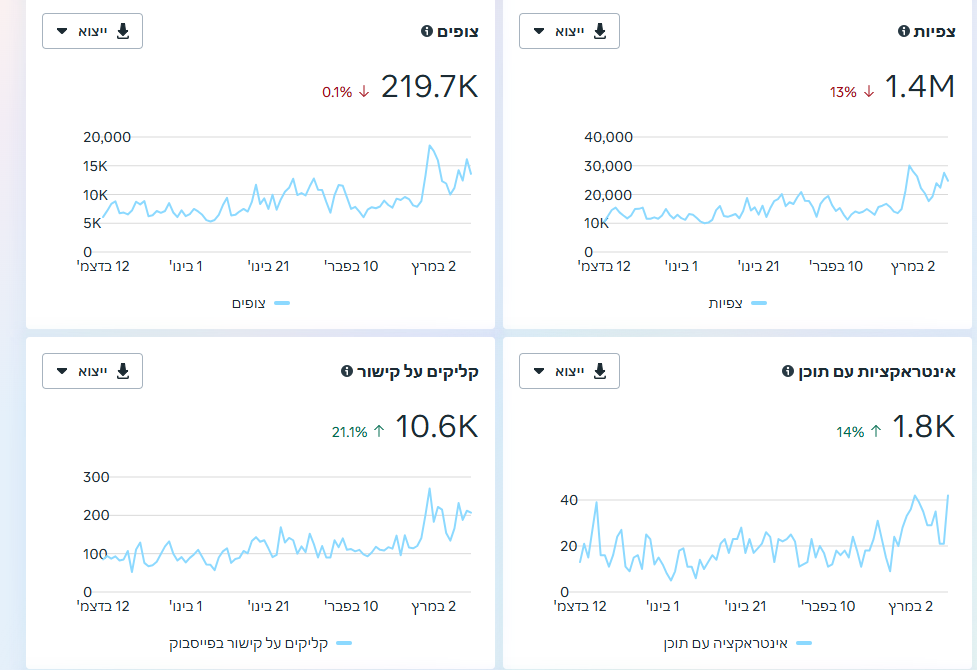Expand export dropdown arrow in צופים card
This screenshot has width=977, height=670.
pyautogui.click(x=62, y=31)
